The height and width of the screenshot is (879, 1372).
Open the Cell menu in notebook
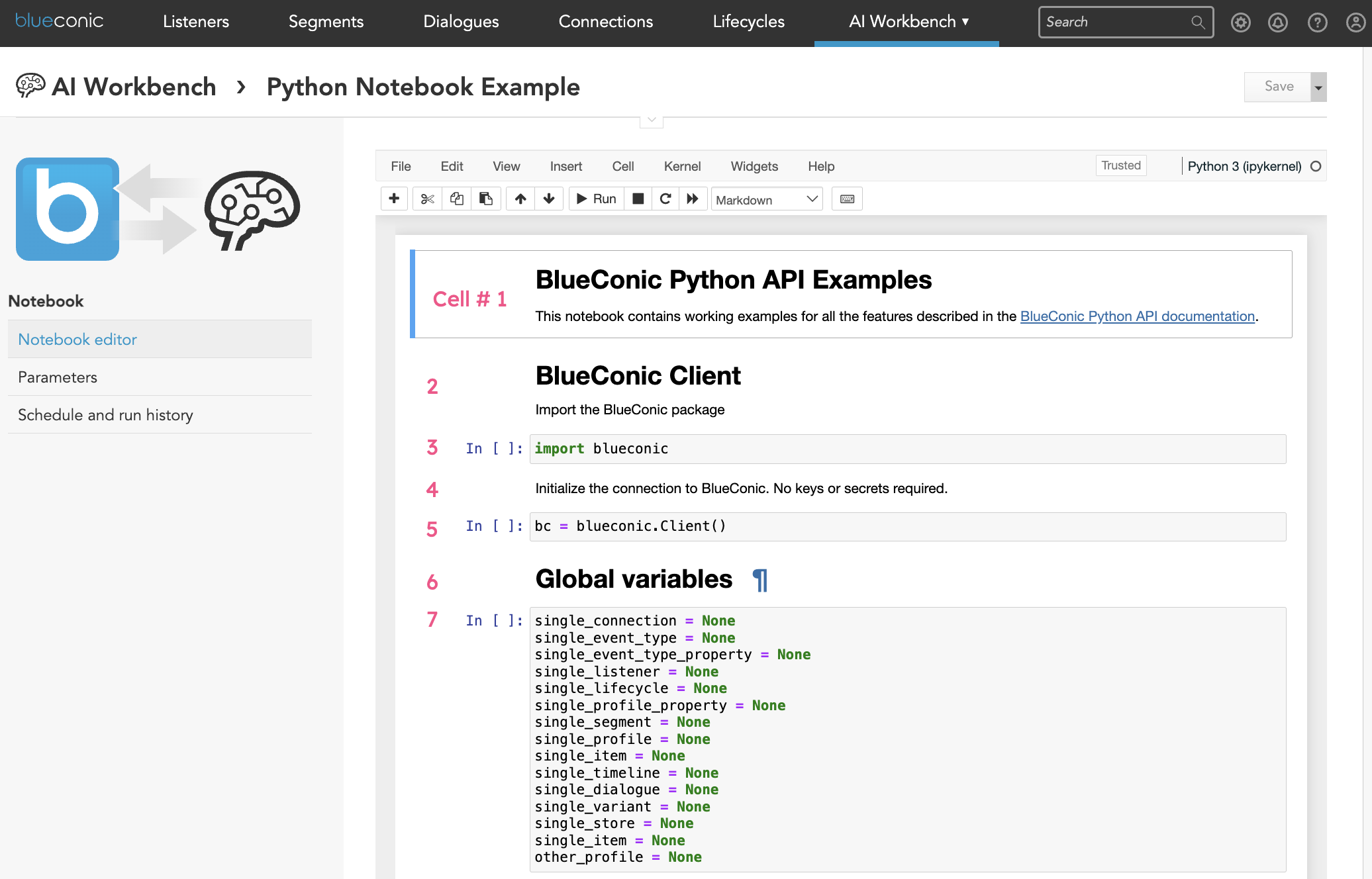point(622,166)
